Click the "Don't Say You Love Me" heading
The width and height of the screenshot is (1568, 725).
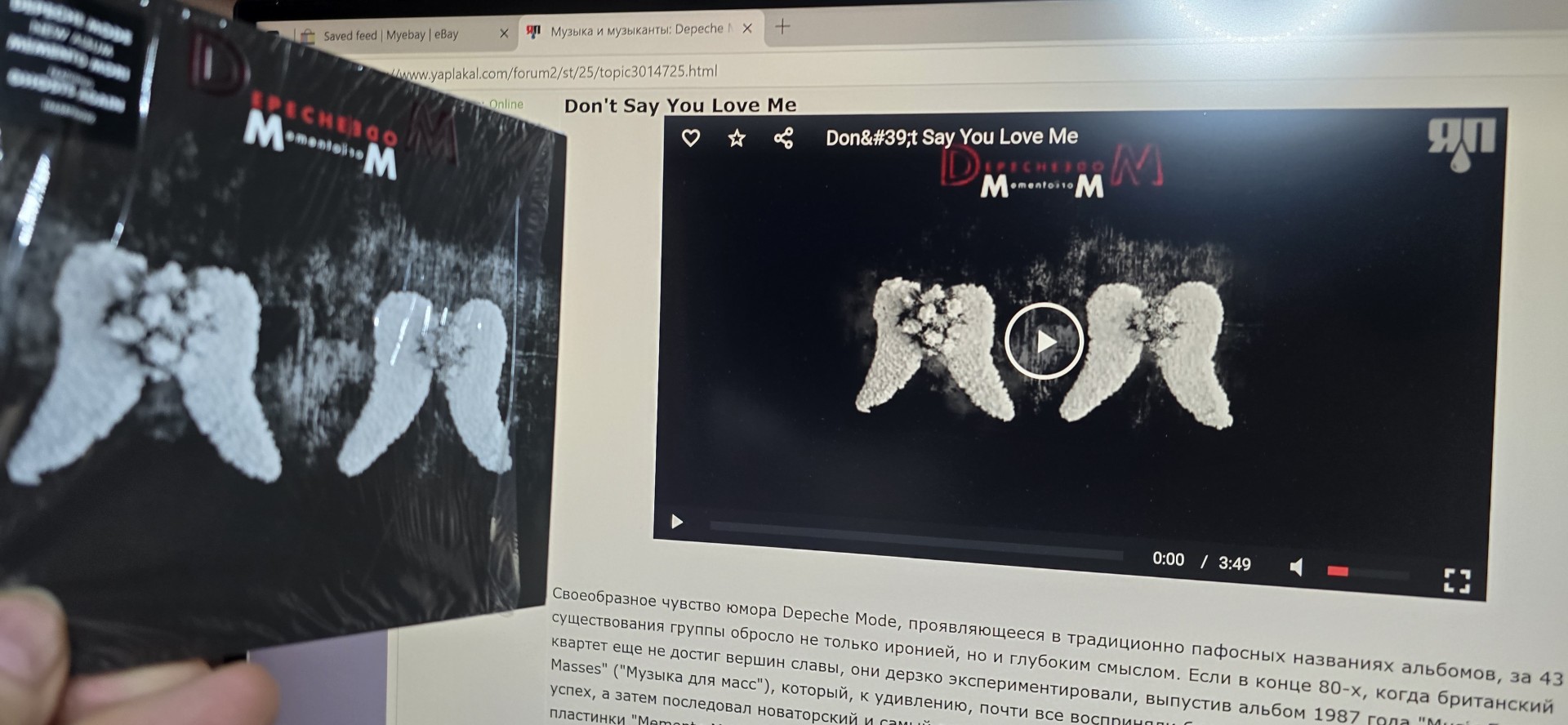(x=680, y=105)
